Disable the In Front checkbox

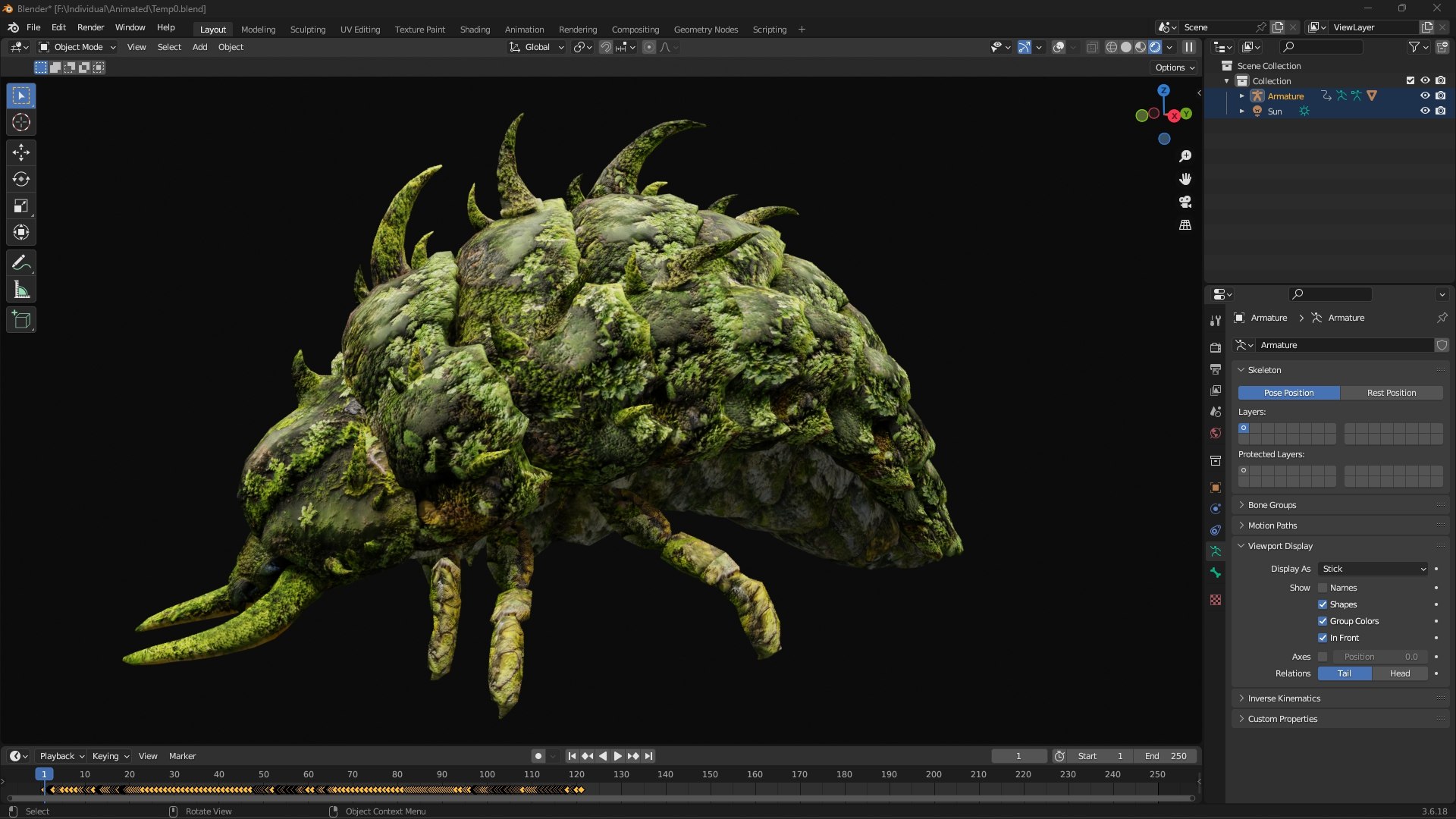click(x=1323, y=638)
